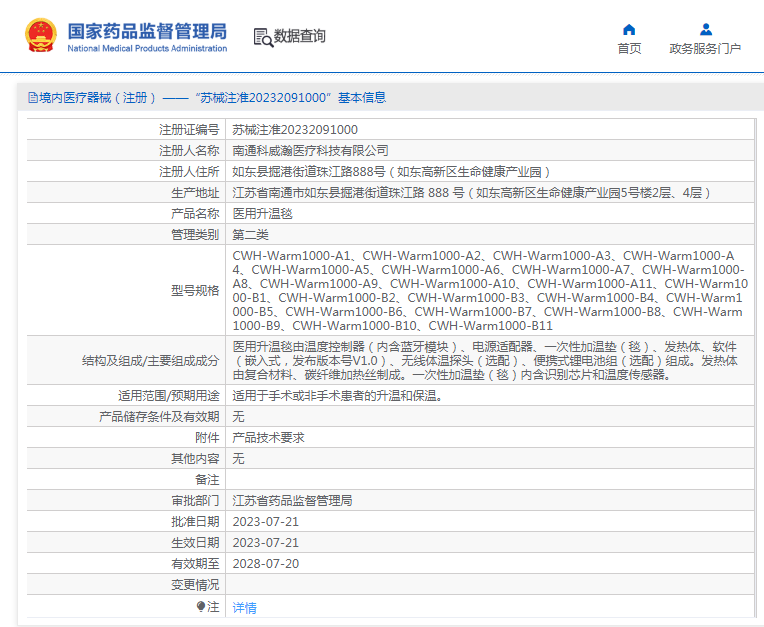The width and height of the screenshot is (764, 627).
Task: Click the national emblem logo
Action: point(41,35)
